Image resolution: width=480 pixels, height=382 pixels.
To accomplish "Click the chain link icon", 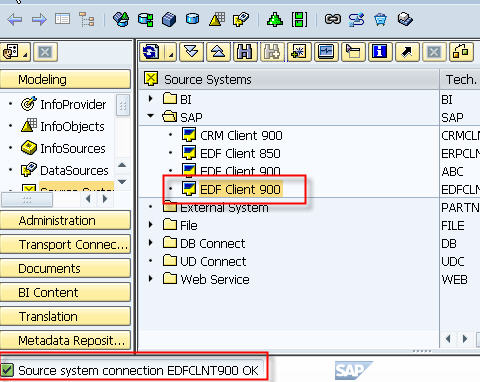I will point(333,19).
